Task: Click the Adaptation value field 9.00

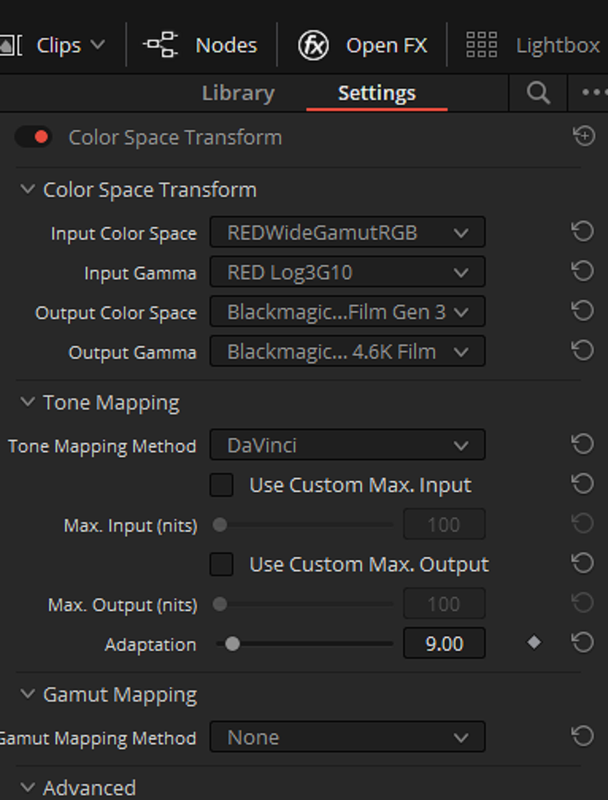Action: pyautogui.click(x=444, y=643)
